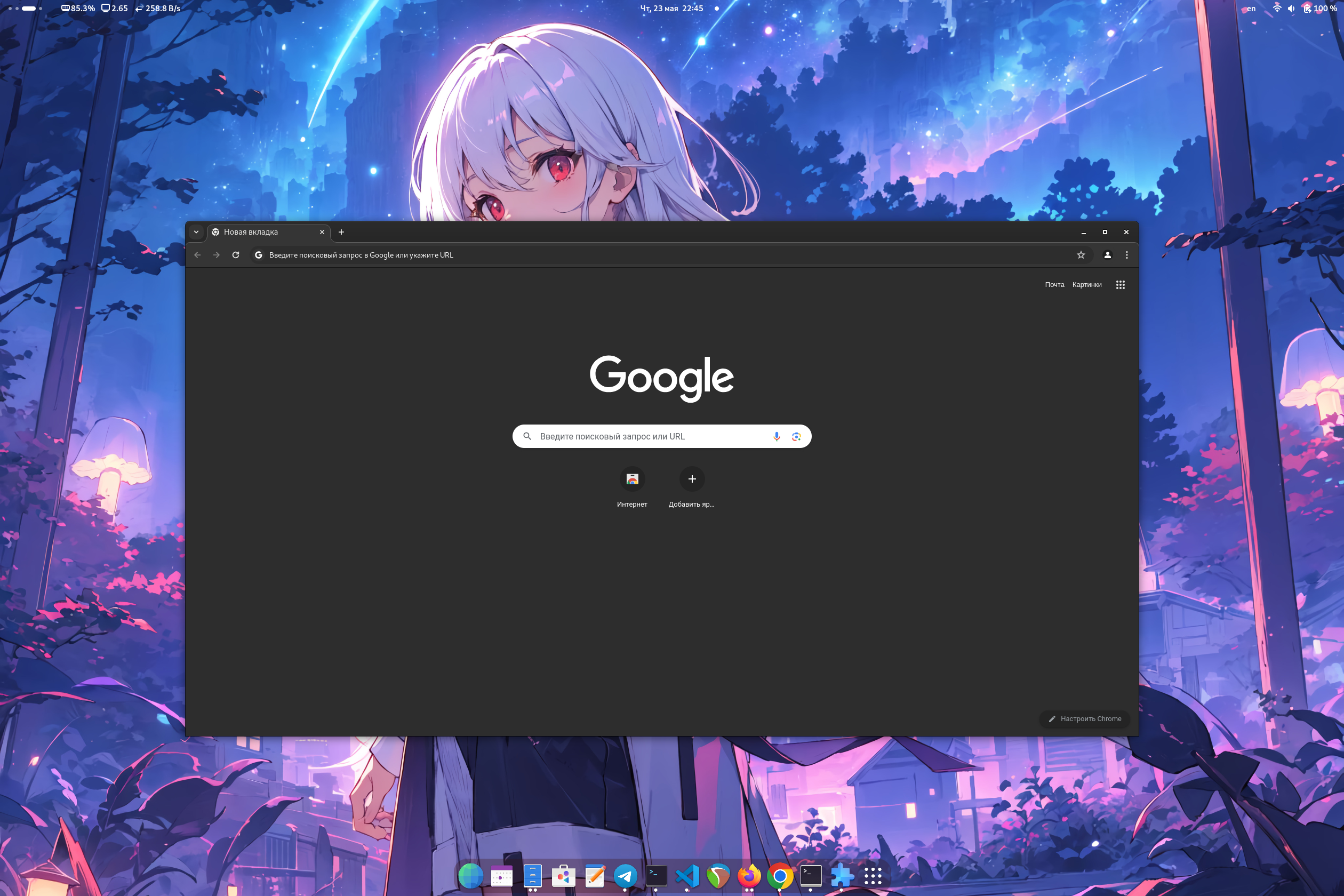Open the Интернет shortcut

[632, 487]
